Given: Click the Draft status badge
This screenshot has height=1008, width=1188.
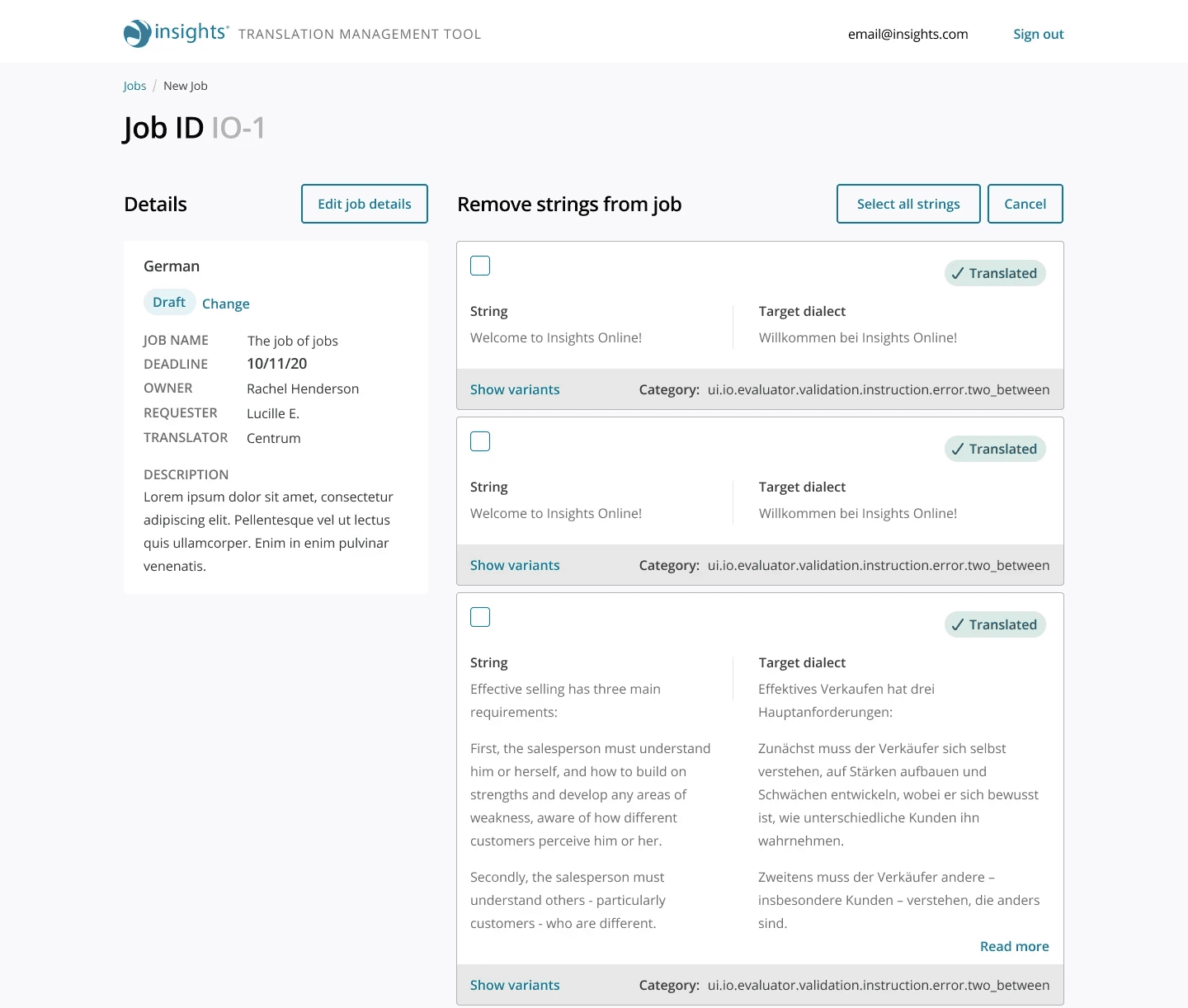Looking at the screenshot, I should [169, 302].
